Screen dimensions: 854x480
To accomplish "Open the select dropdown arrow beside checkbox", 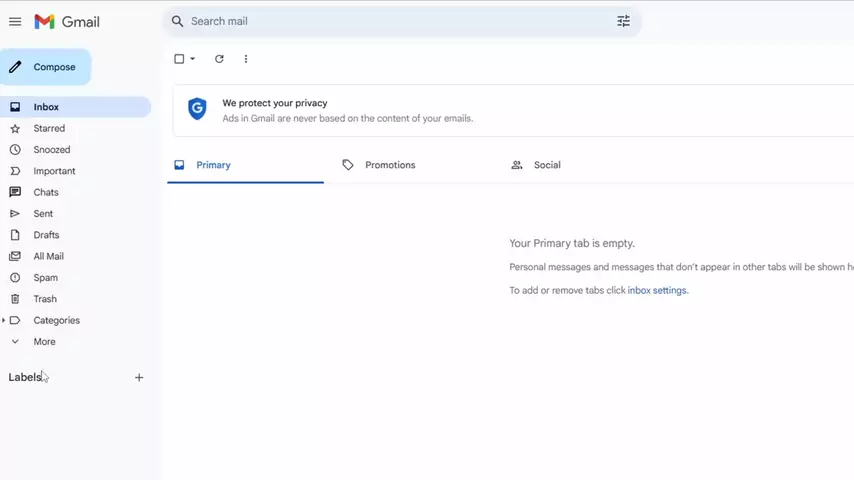I will point(193,59).
